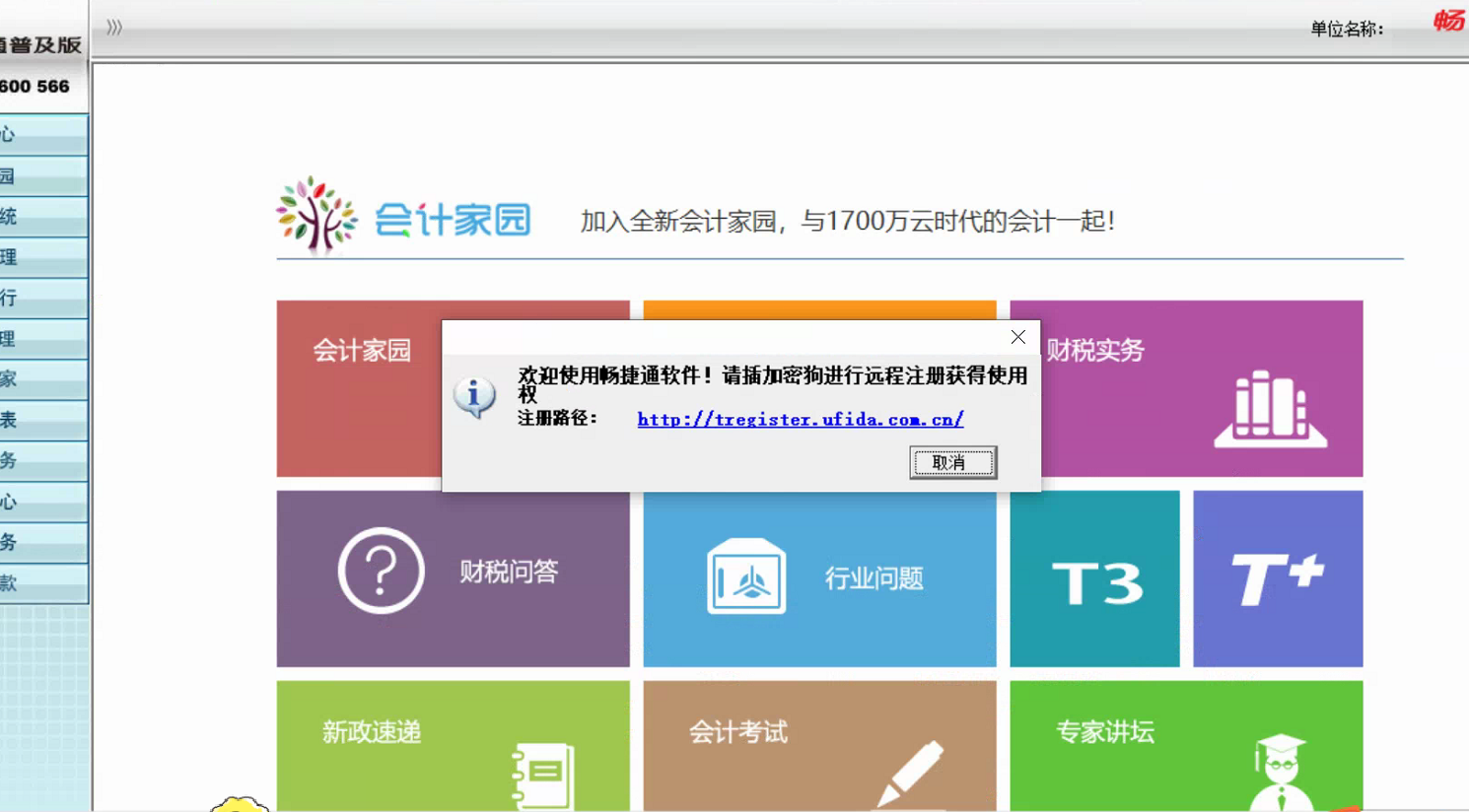Click the 会计家园 tree logo

coord(315,214)
